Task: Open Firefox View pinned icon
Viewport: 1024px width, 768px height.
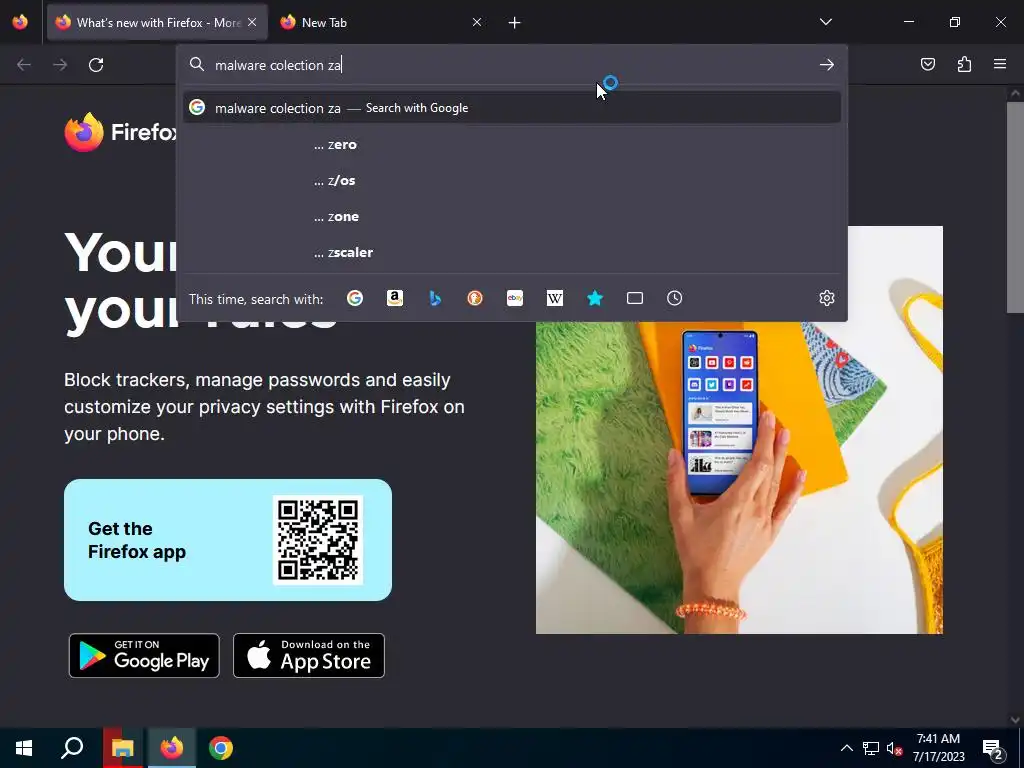Action: (x=20, y=22)
